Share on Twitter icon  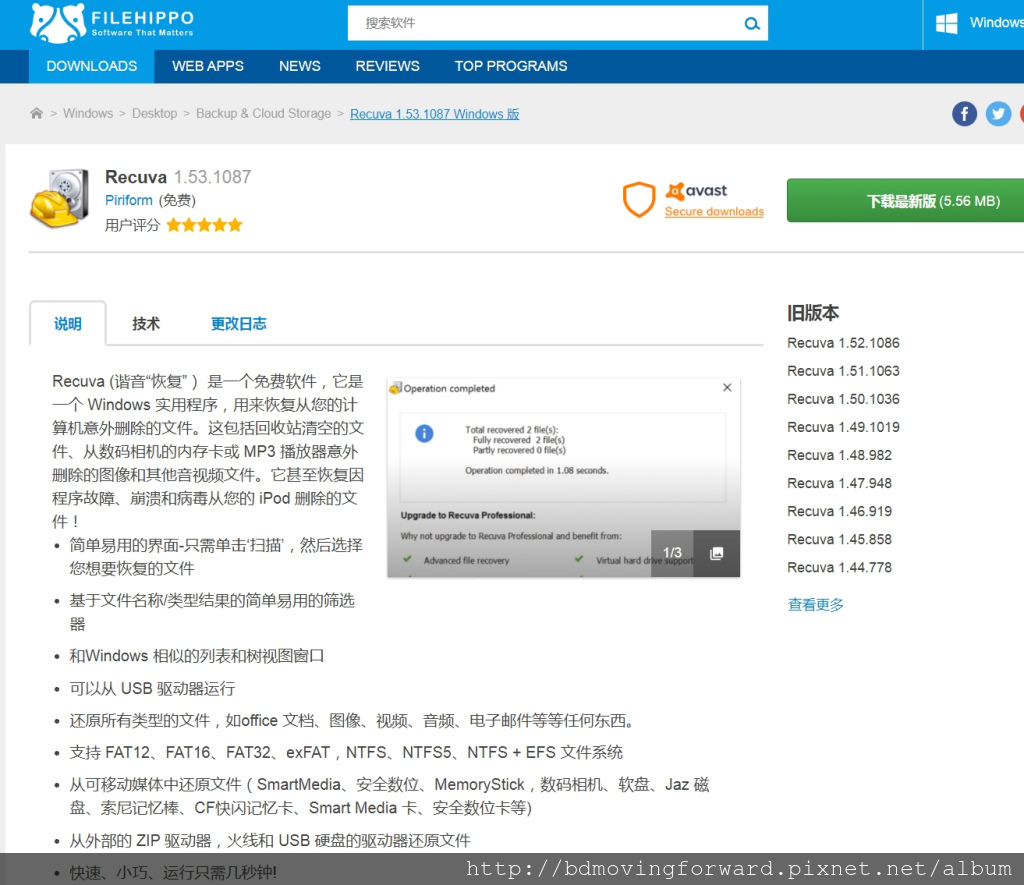(998, 114)
